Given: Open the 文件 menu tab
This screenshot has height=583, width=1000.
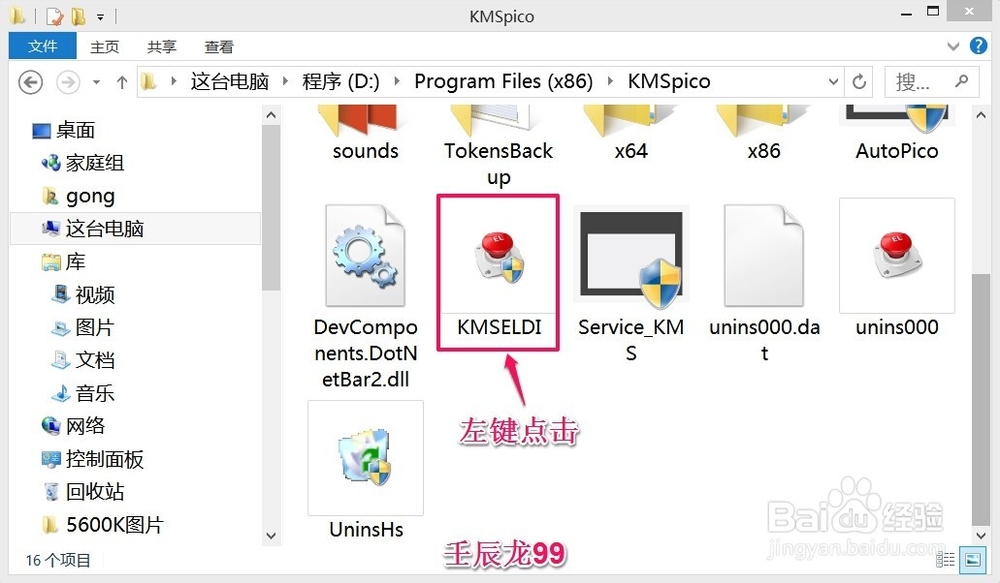Looking at the screenshot, I should pyautogui.click(x=43, y=46).
